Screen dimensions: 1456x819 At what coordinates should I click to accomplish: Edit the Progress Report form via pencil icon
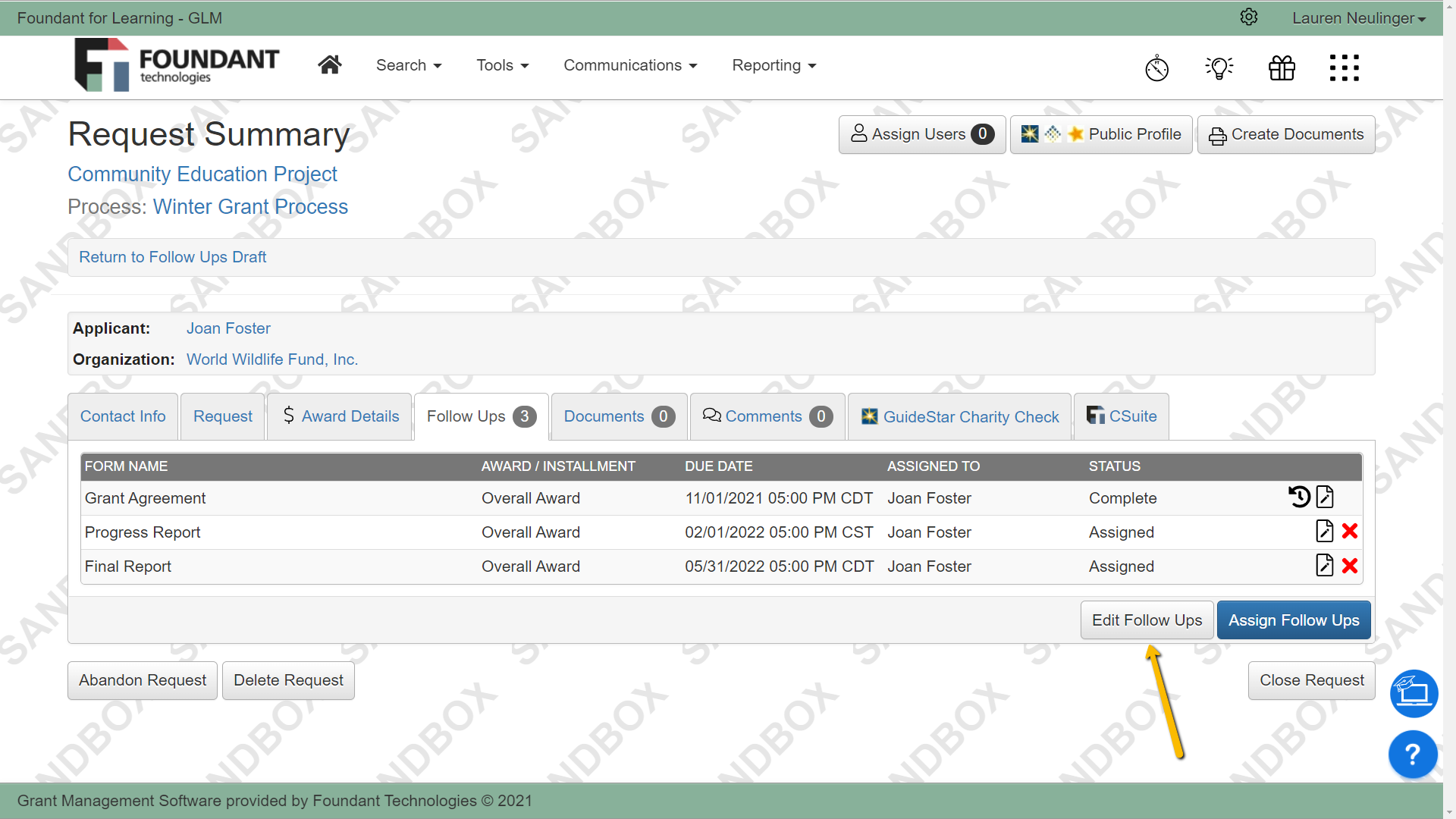(x=1325, y=532)
